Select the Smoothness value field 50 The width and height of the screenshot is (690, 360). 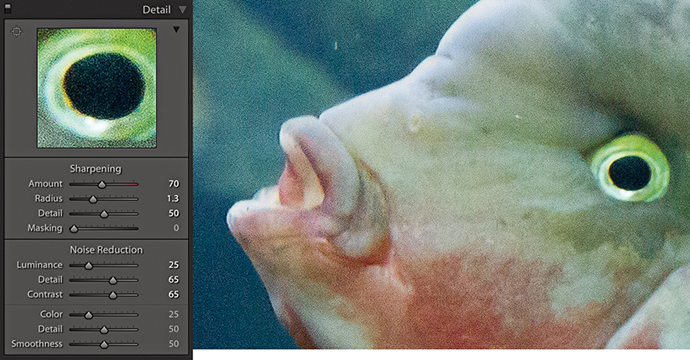[174, 344]
